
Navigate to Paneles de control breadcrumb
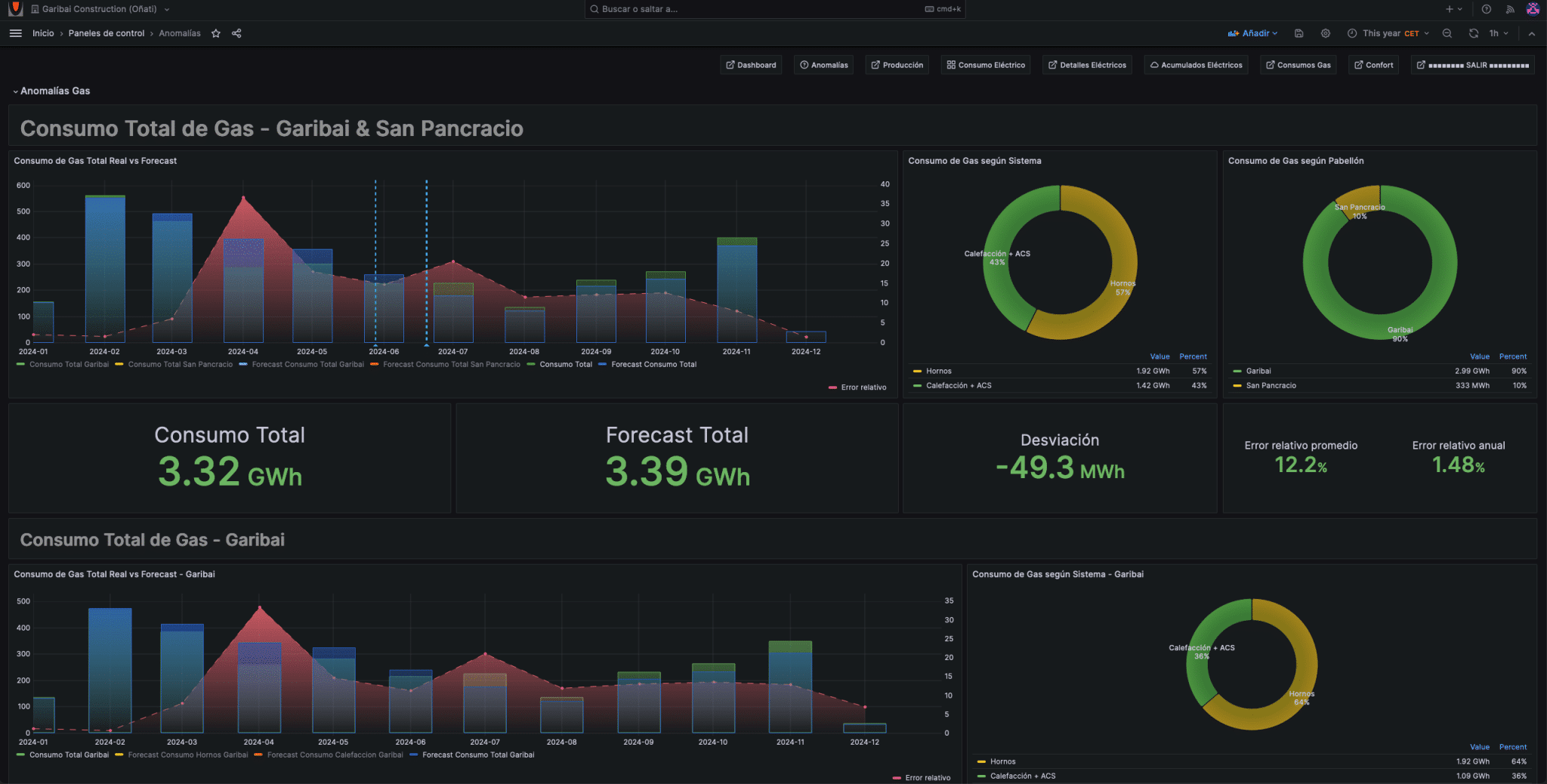107,33
